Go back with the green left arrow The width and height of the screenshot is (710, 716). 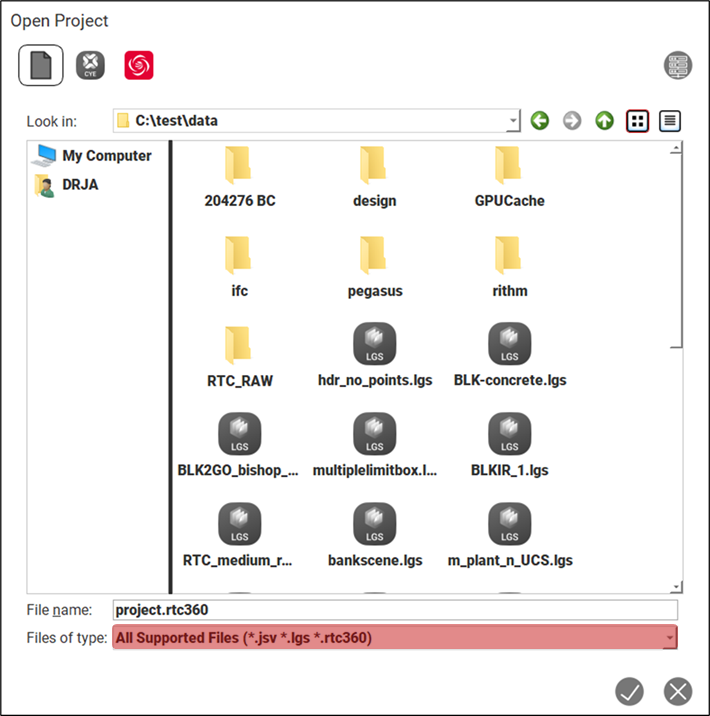tap(540, 121)
